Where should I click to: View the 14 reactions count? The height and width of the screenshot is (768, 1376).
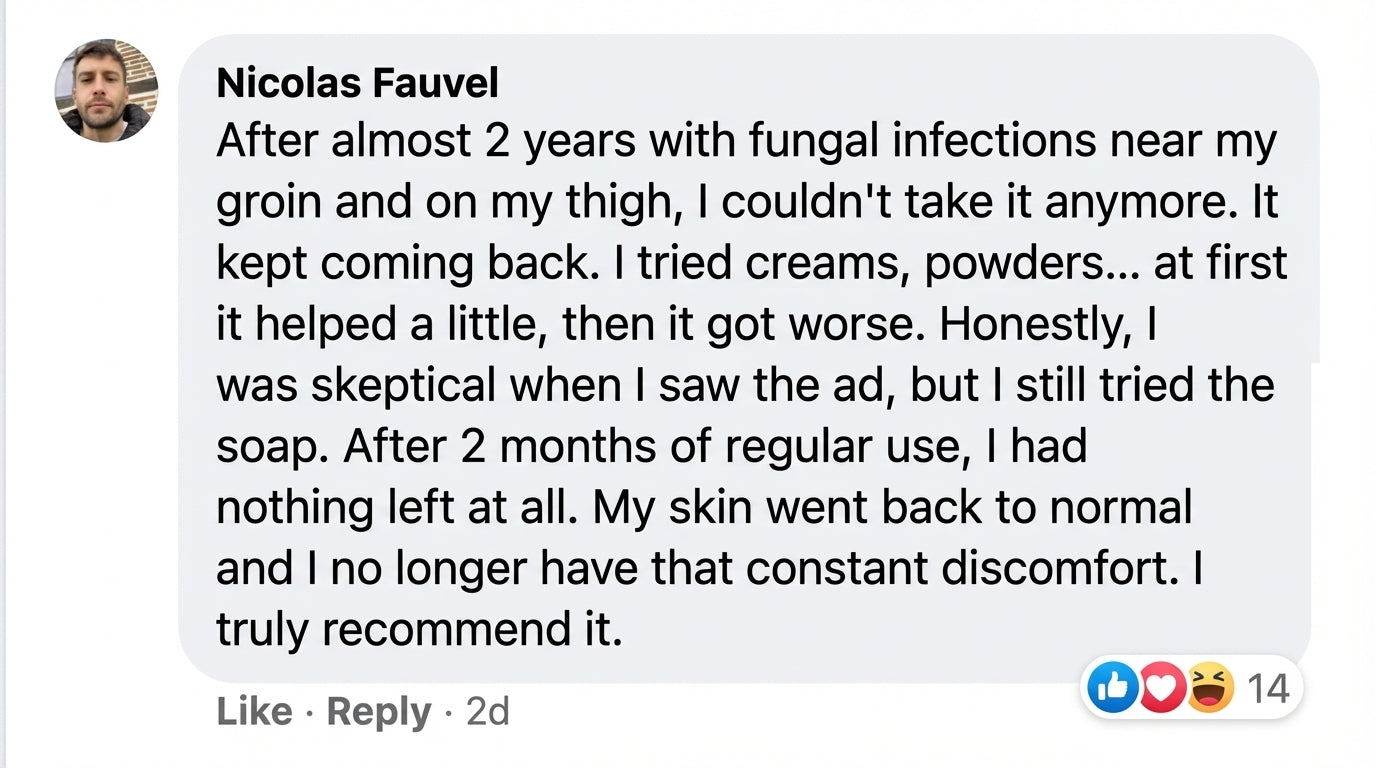[1268, 689]
